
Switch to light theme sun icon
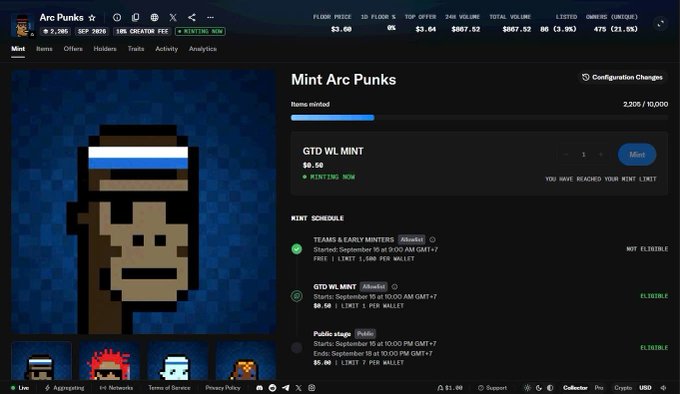(x=527, y=388)
